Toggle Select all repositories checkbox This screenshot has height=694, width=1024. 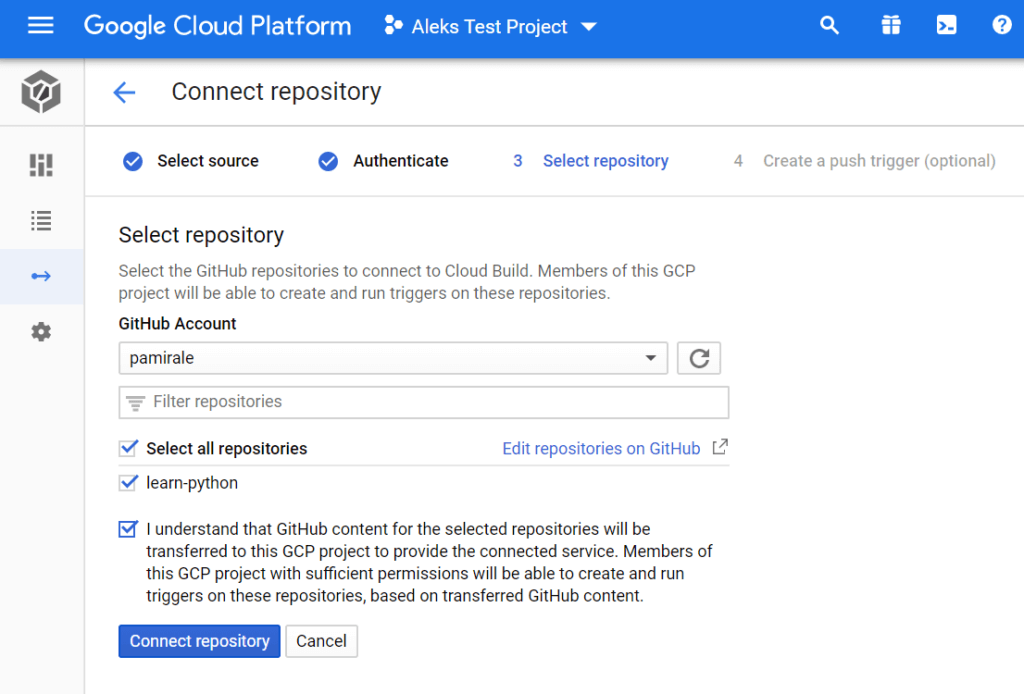pyautogui.click(x=128, y=448)
